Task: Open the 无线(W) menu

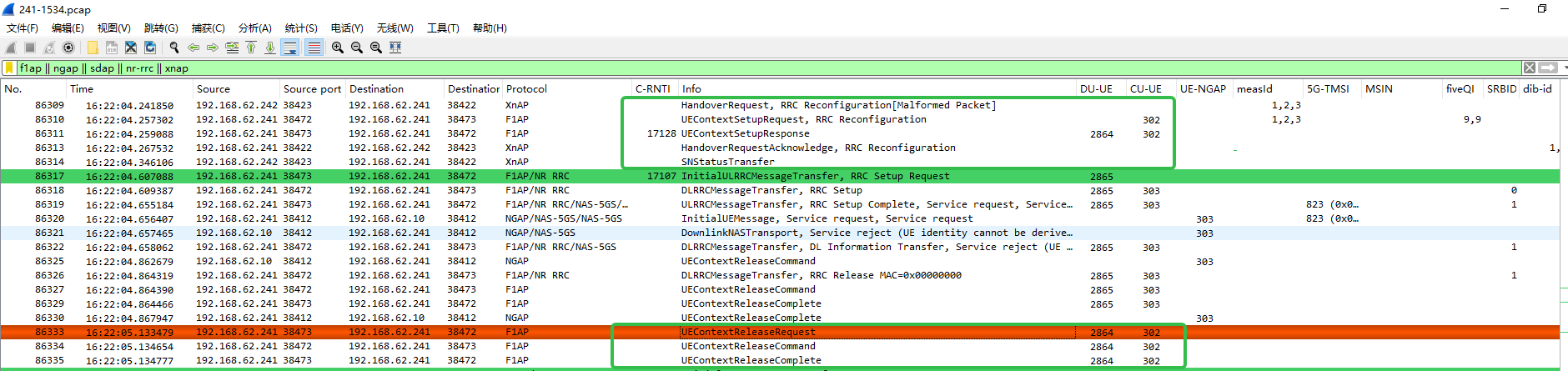Action: click(395, 28)
